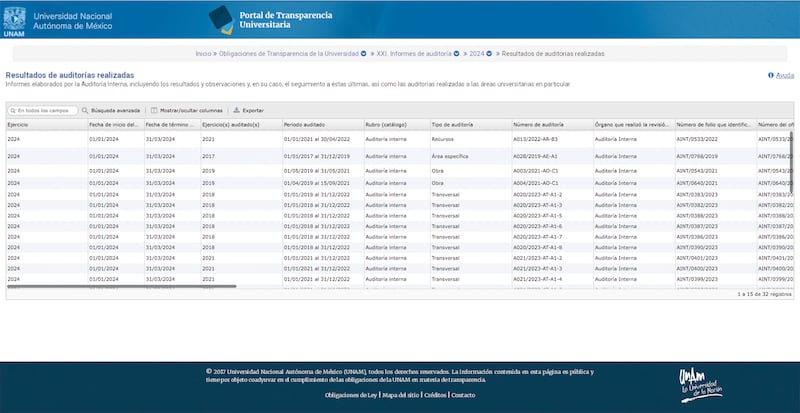
Task: Sort by the Ejercicio column header
Action: point(18,124)
